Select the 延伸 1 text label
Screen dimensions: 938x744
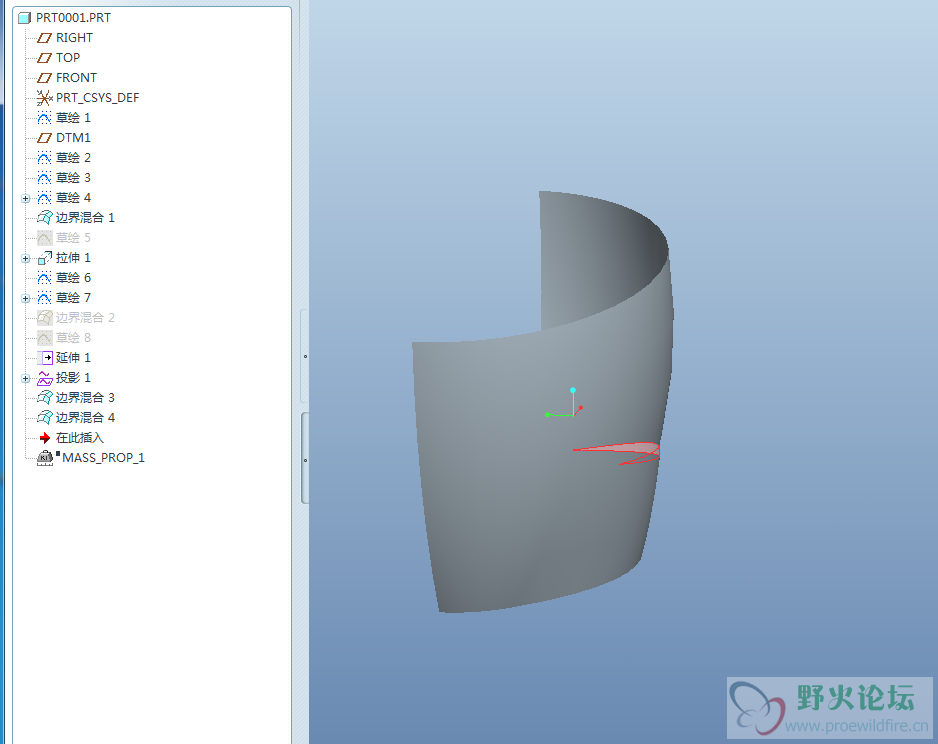coord(73,358)
